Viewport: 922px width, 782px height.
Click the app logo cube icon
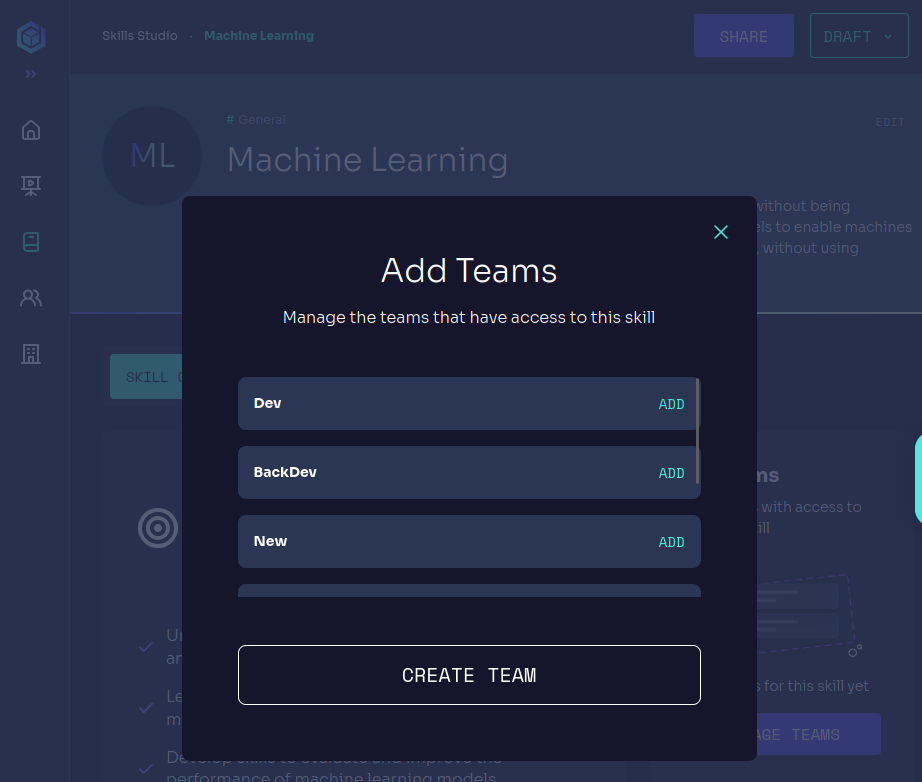[x=31, y=38]
